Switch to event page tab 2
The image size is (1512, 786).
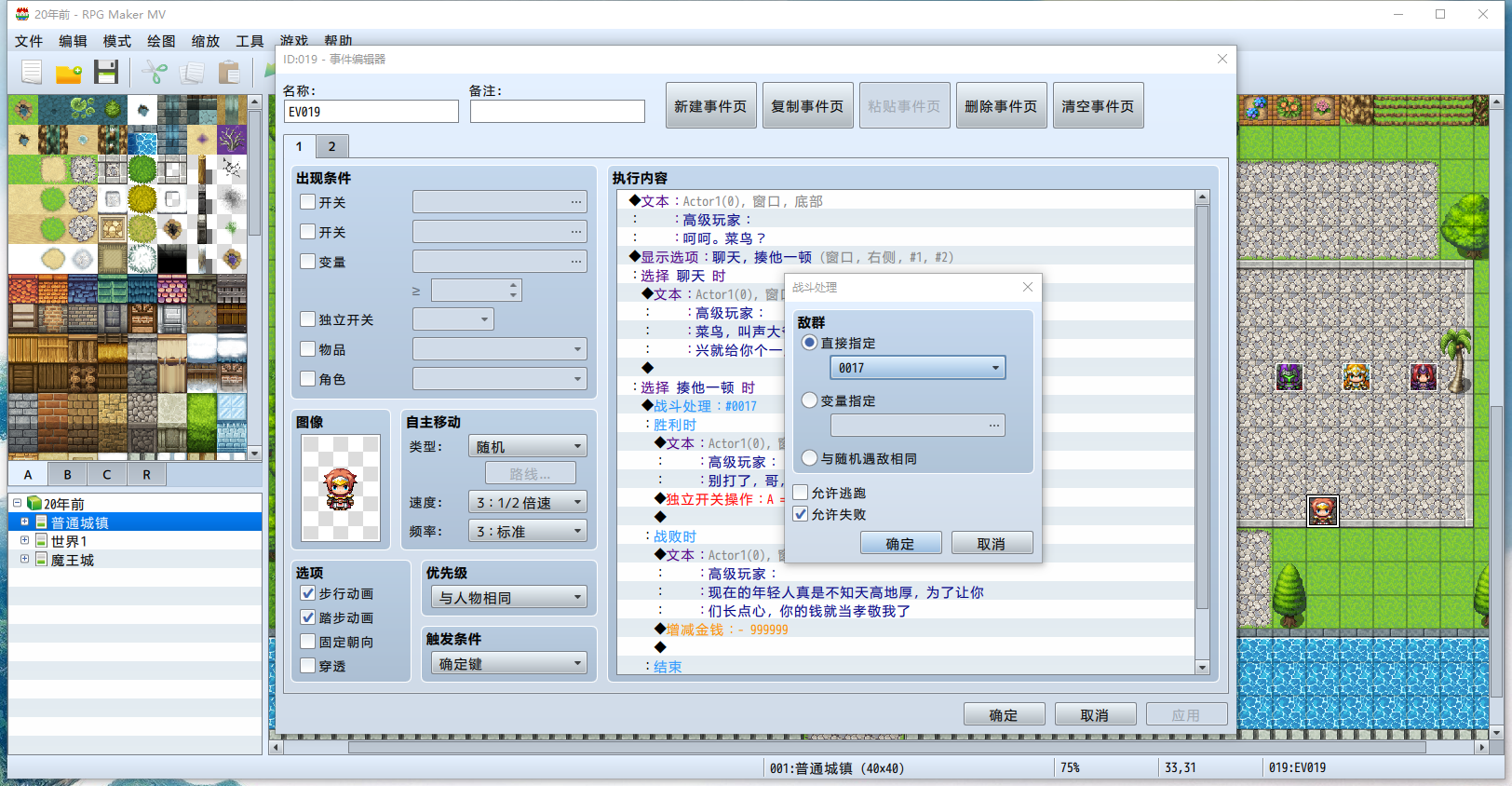(x=331, y=146)
